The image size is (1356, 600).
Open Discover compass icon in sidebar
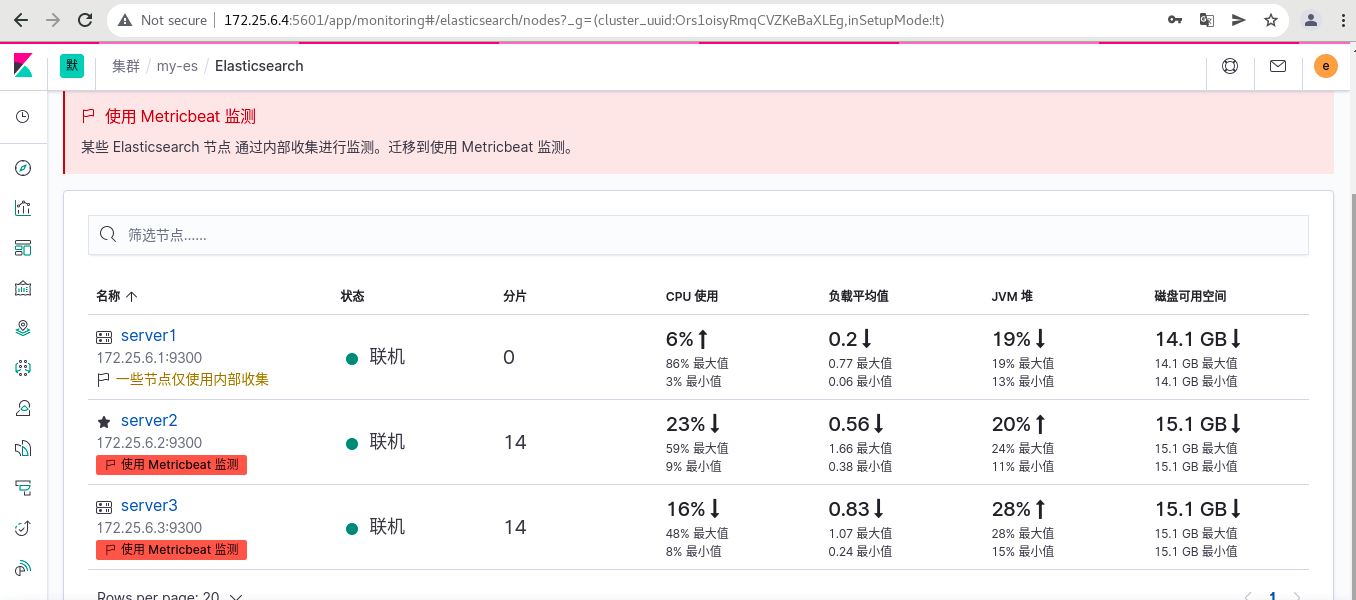(x=23, y=168)
